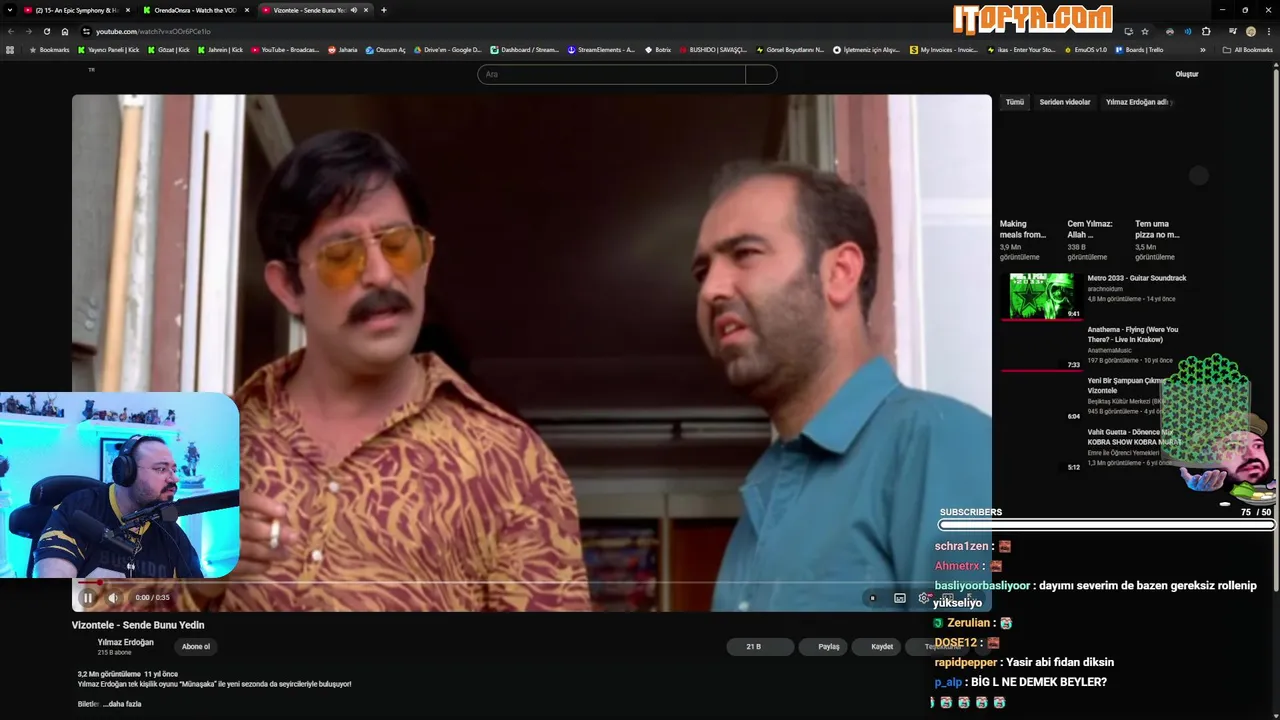Open the Tem uma pizza recommendation
This screenshot has height=720, width=1280.
point(1157,229)
